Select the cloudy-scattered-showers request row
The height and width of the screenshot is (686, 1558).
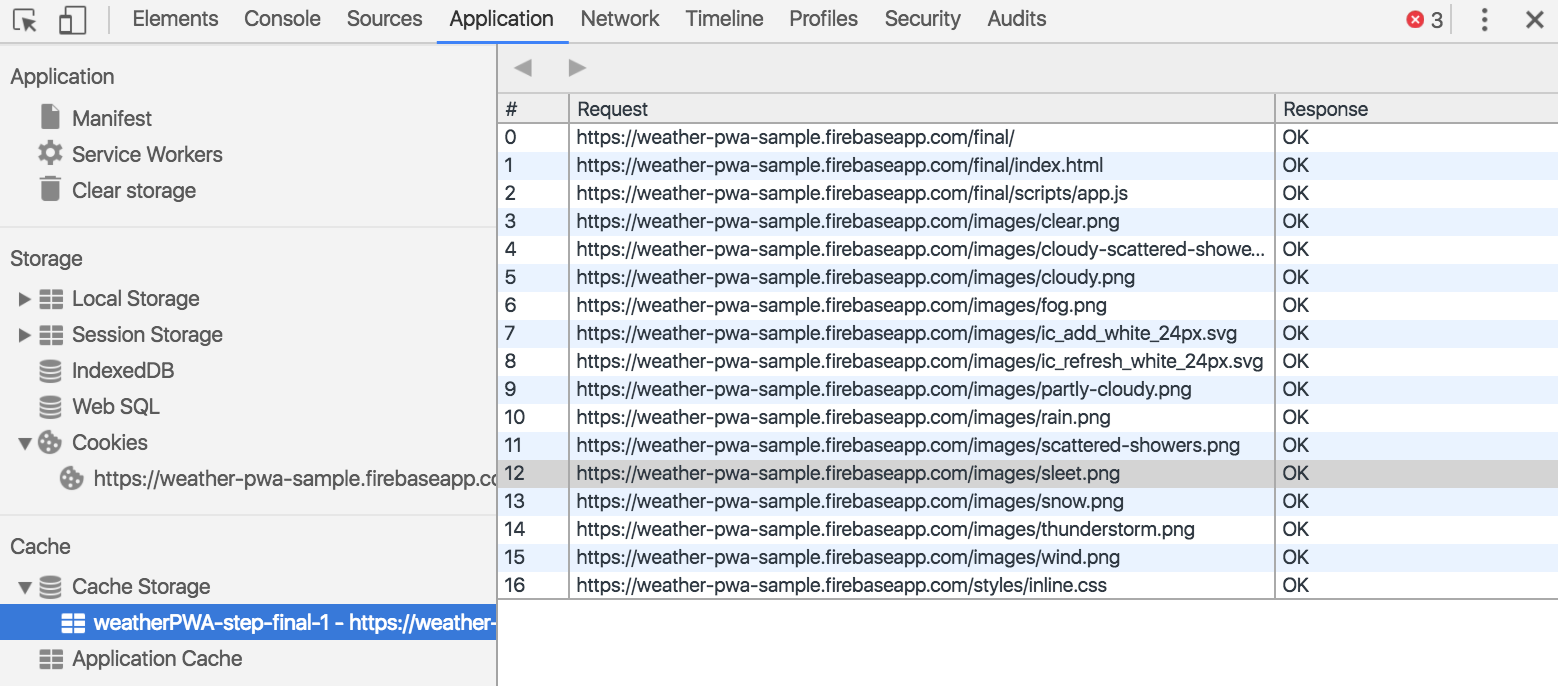click(1028, 249)
